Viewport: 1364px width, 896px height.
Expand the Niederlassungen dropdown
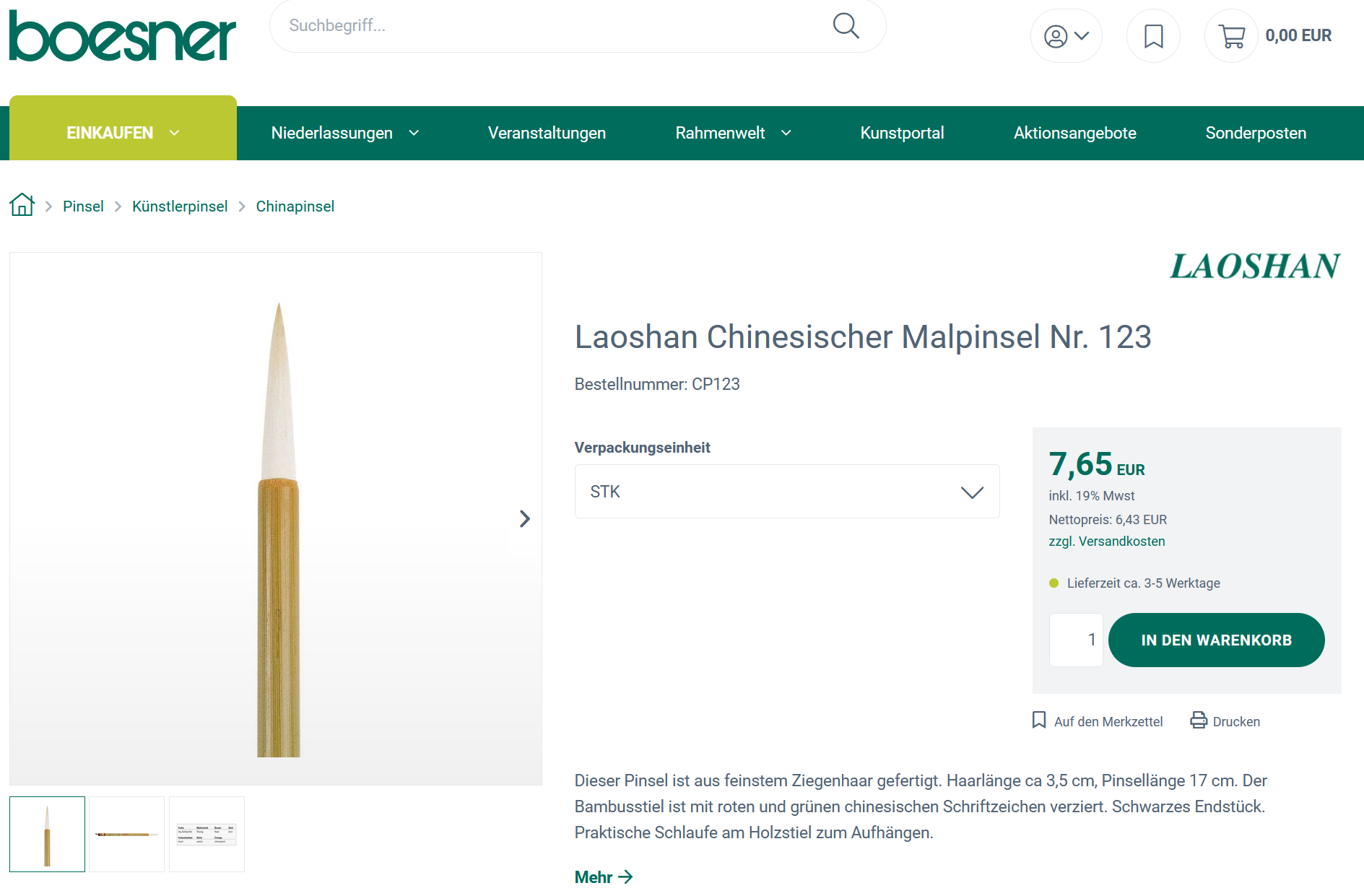(x=344, y=133)
